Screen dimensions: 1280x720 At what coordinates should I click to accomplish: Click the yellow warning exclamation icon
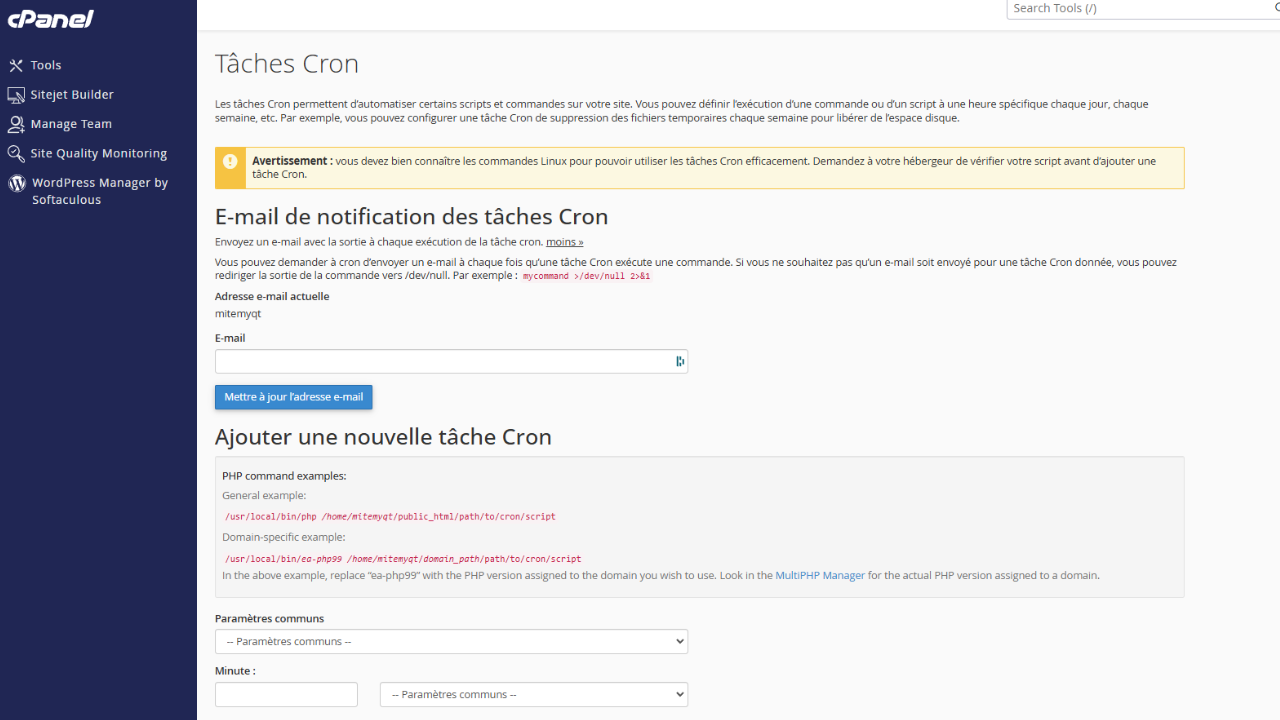230,161
